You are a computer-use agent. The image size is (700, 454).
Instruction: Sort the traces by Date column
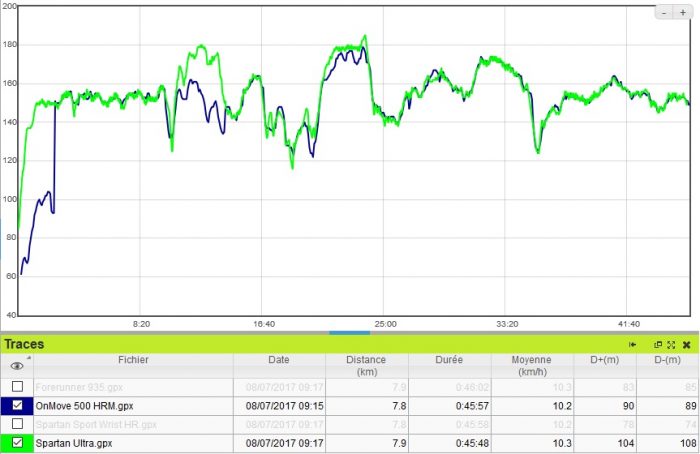coord(278,360)
